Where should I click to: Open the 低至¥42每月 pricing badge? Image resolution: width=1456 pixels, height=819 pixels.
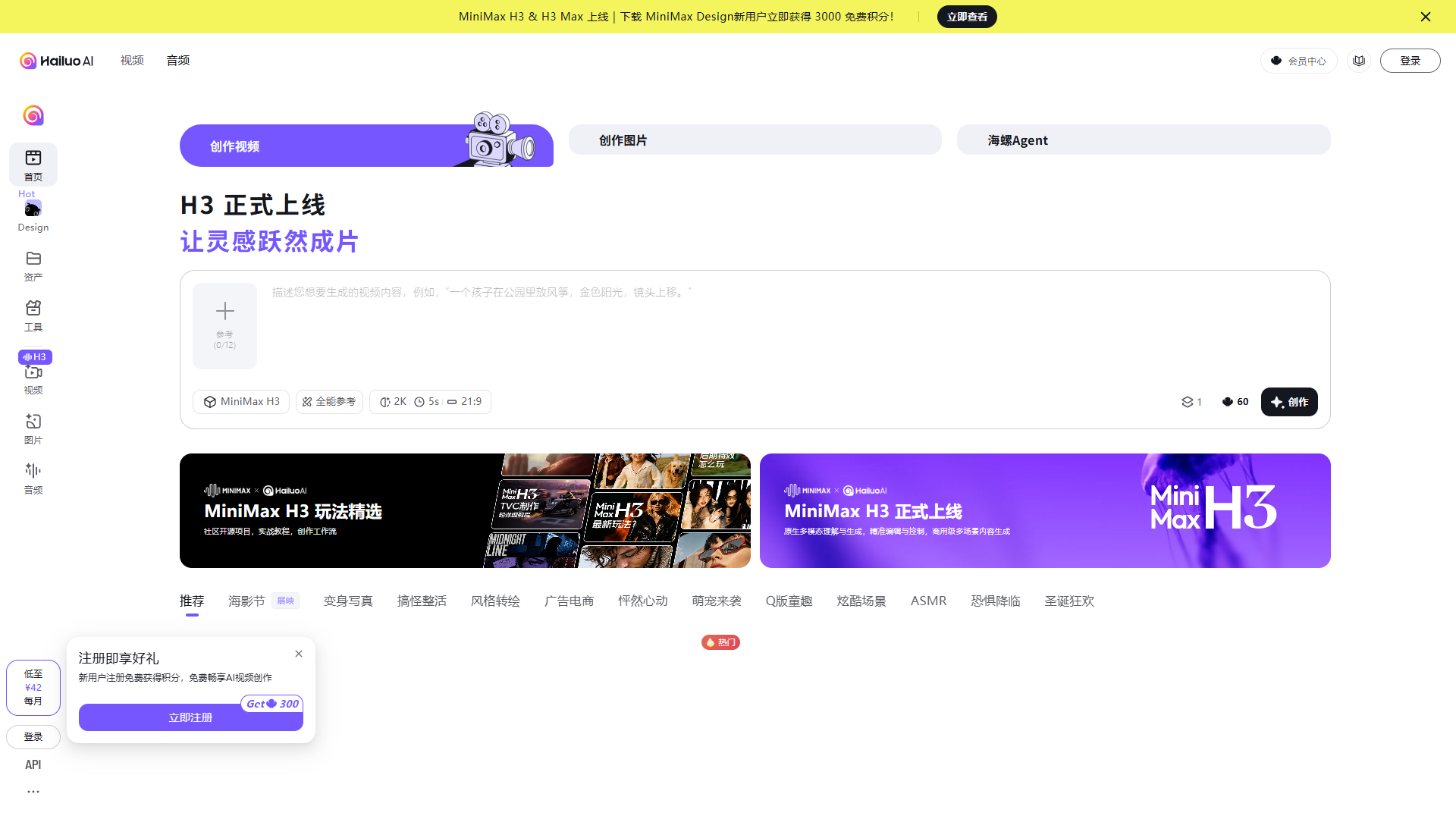[33, 688]
